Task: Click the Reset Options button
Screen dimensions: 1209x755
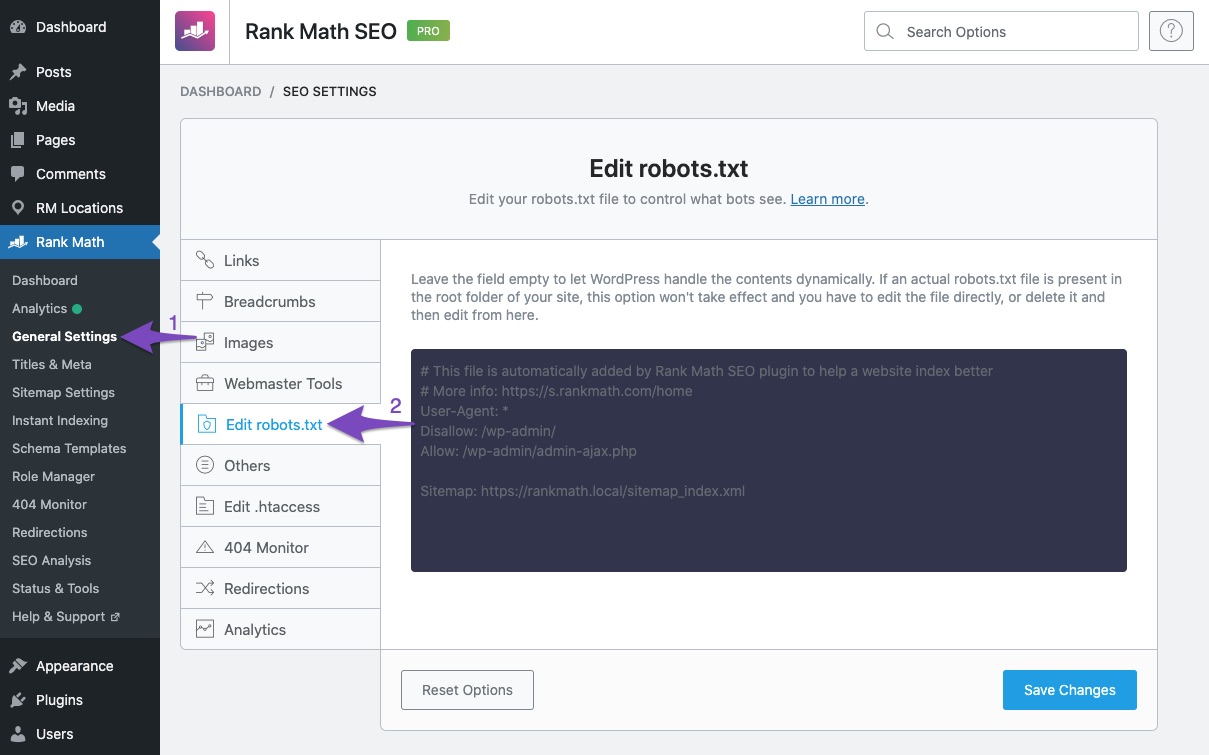Action: pos(467,690)
